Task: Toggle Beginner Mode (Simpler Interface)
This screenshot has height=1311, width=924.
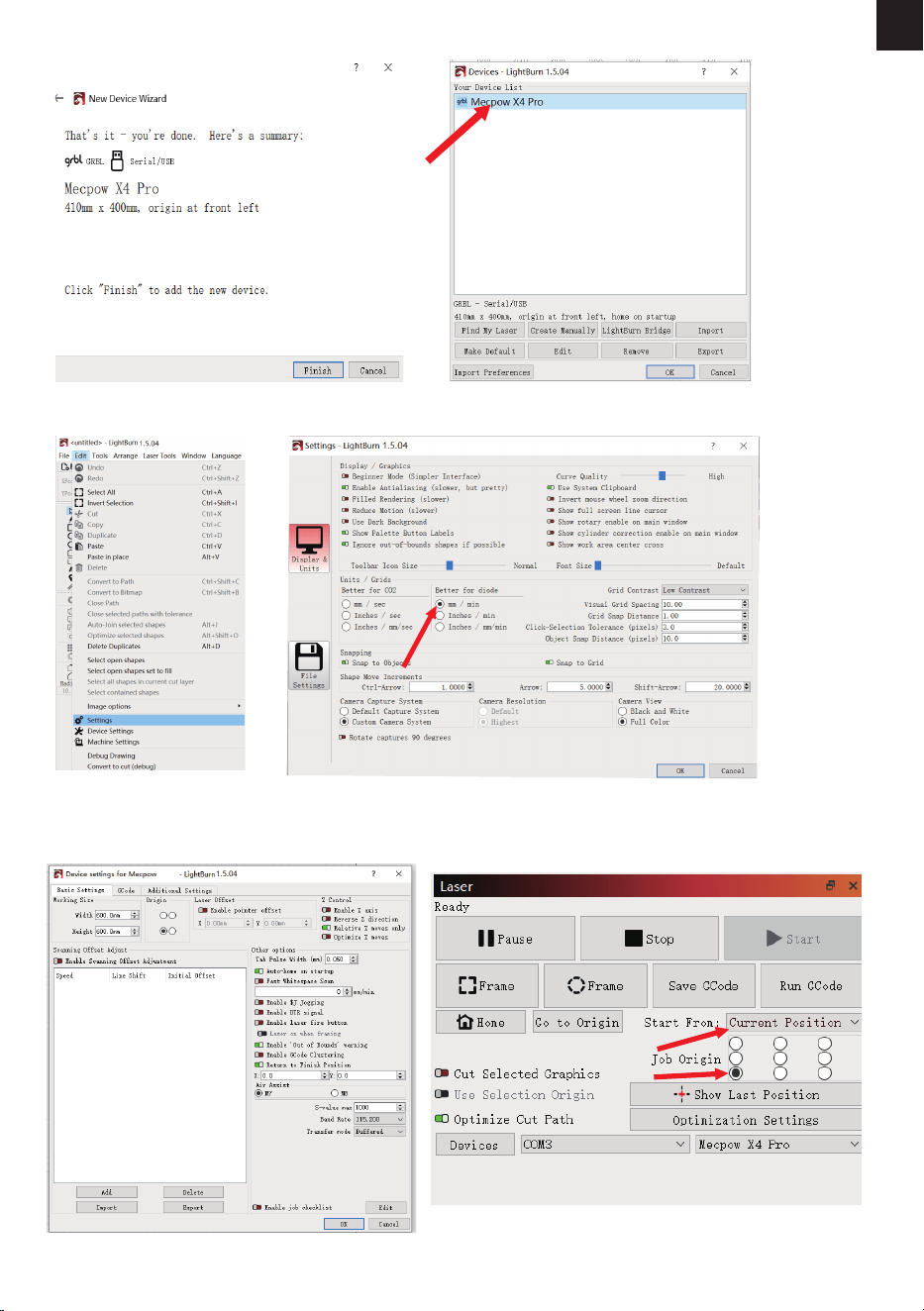Action: point(346,476)
